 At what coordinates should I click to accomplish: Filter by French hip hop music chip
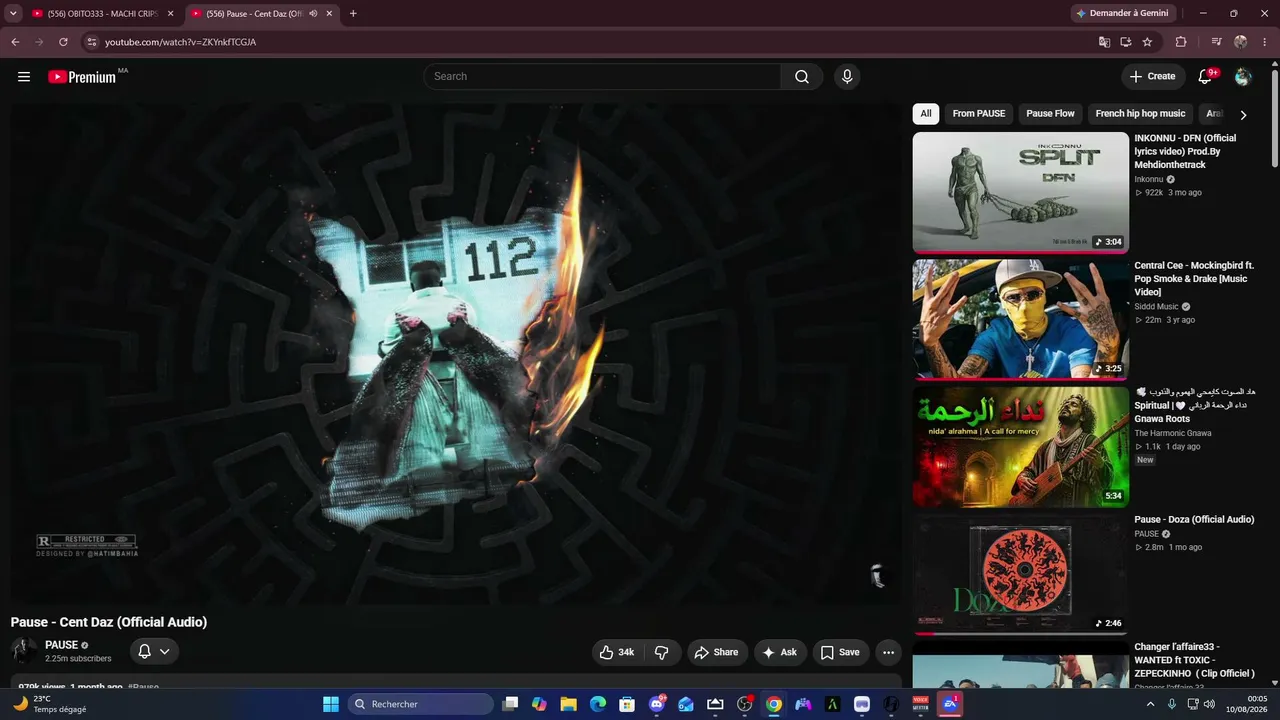(1140, 114)
